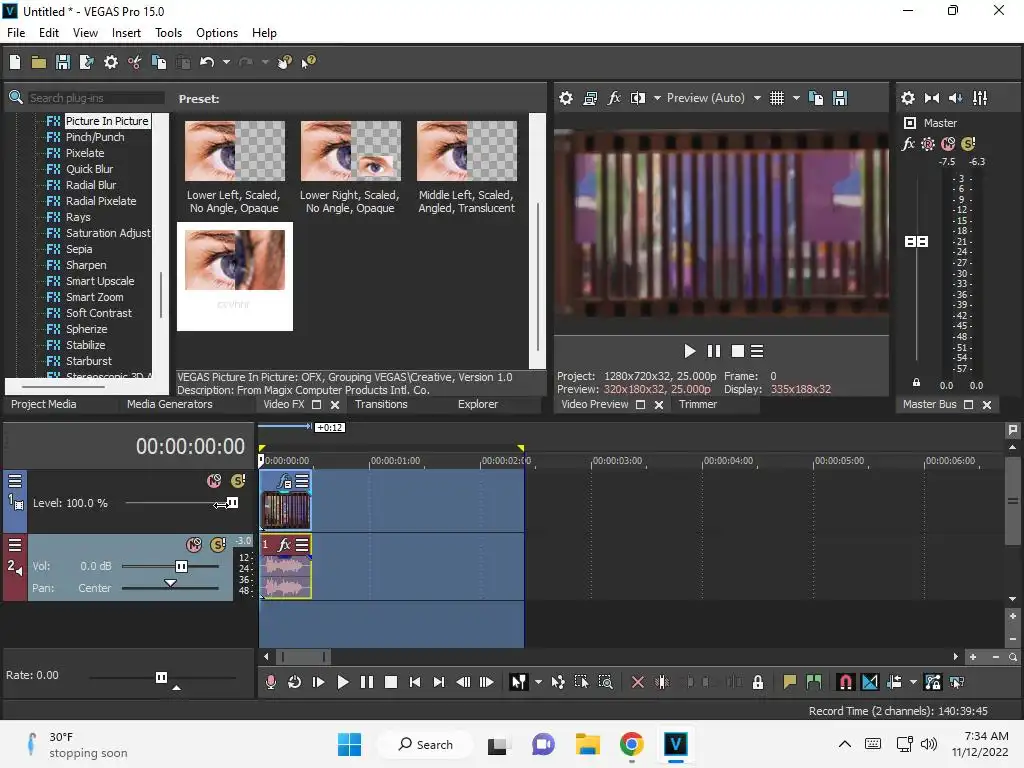Open Project Properties with the gear icon
1024x768 pixels.
(x=111, y=62)
